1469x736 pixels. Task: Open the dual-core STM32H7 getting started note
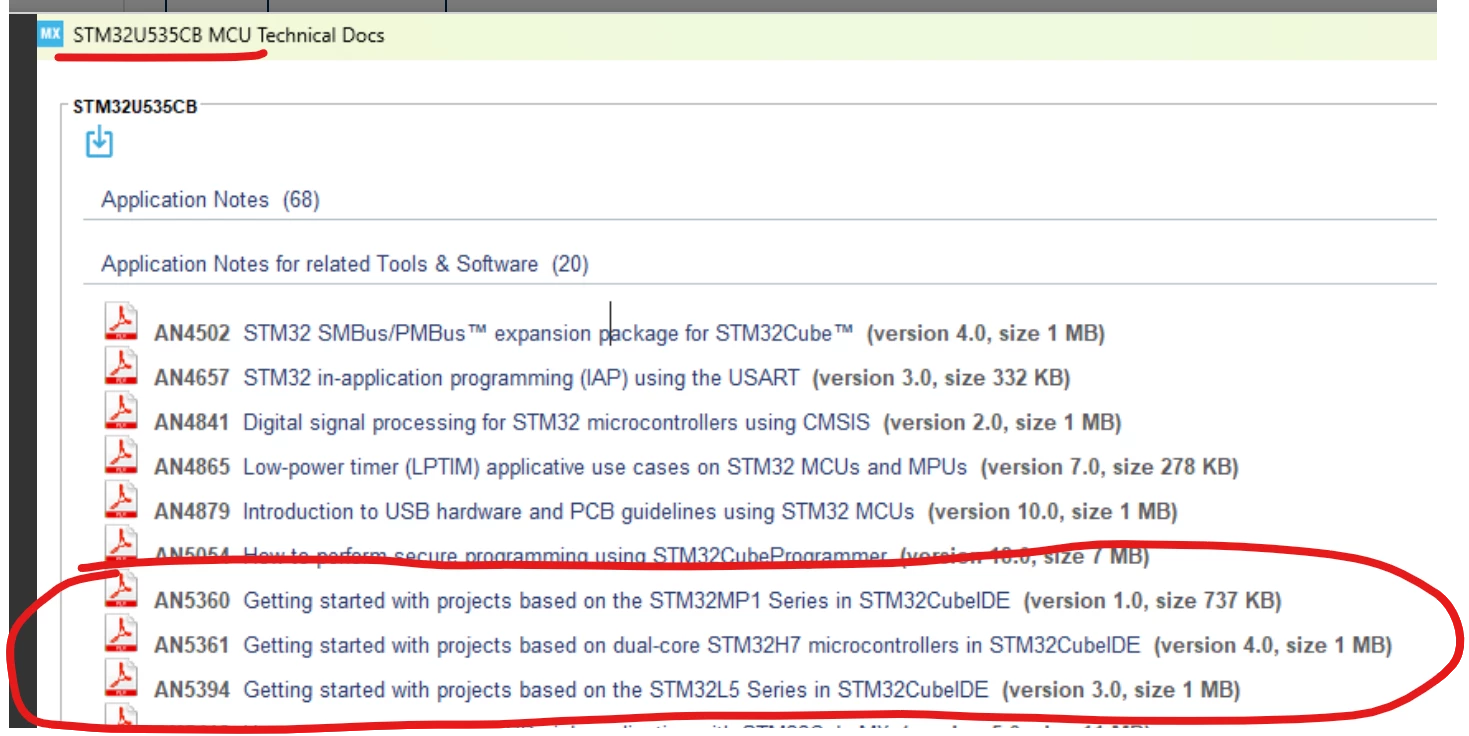click(x=692, y=645)
